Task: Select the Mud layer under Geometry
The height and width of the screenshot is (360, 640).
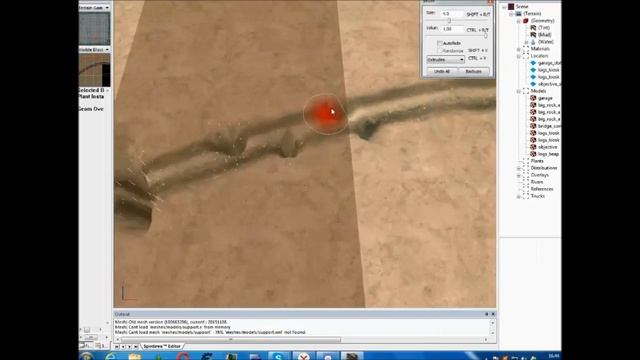Action: pyautogui.click(x=544, y=35)
